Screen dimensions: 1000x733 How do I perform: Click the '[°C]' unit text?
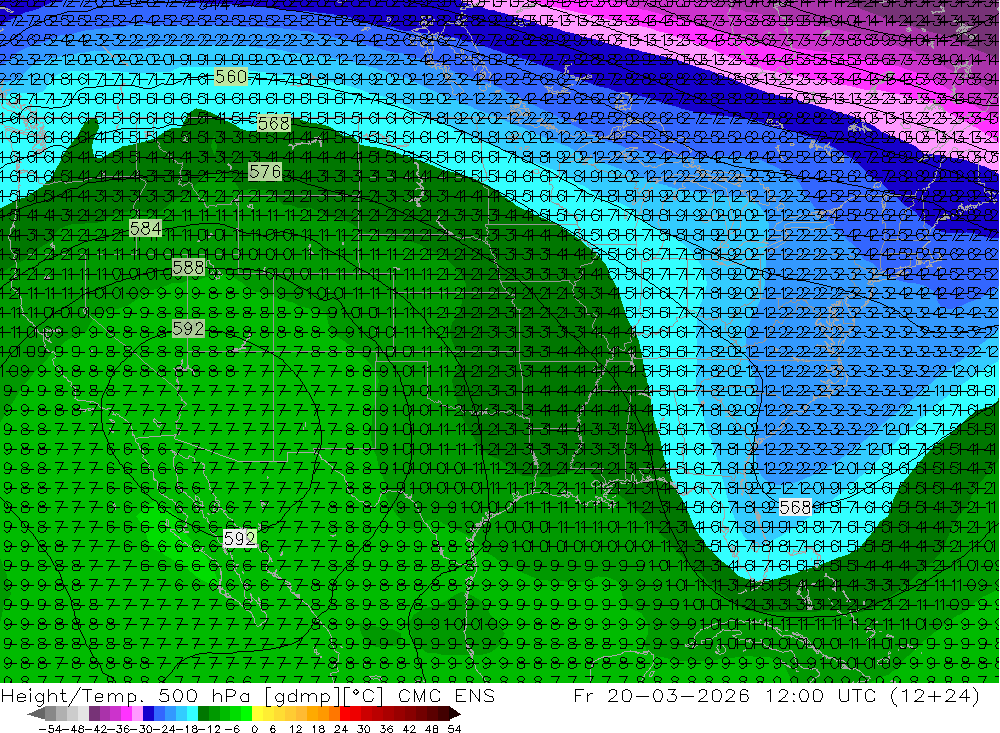(363, 696)
